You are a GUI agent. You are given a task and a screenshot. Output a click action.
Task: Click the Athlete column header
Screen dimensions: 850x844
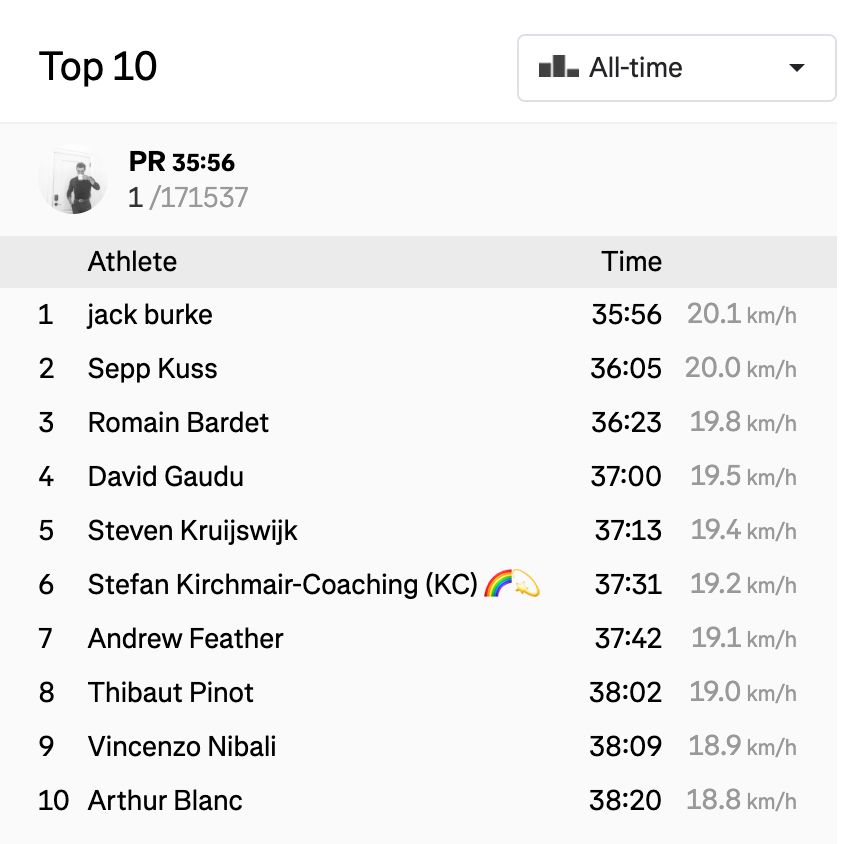tap(132, 261)
